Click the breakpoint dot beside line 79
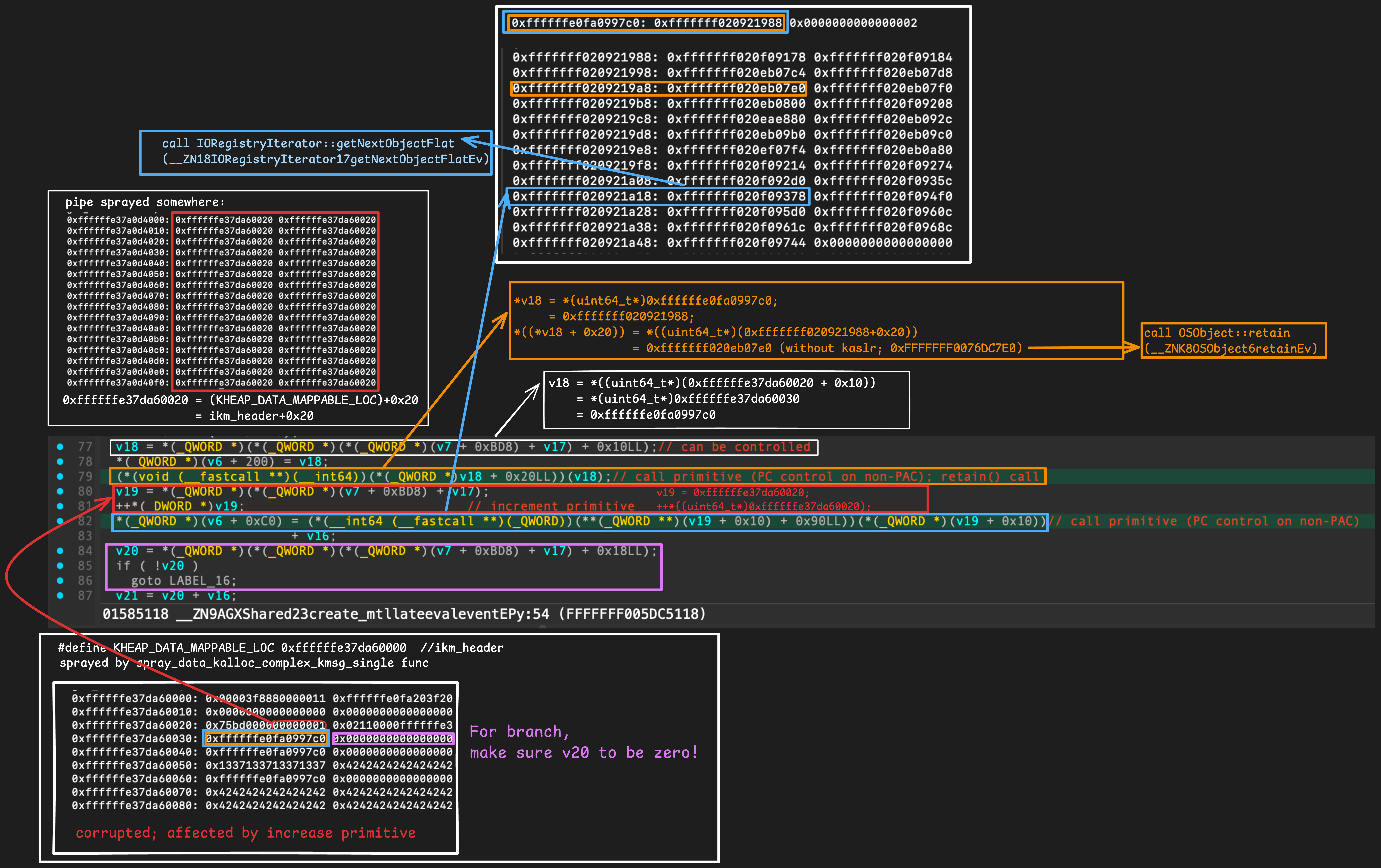1381x868 pixels. point(60,476)
